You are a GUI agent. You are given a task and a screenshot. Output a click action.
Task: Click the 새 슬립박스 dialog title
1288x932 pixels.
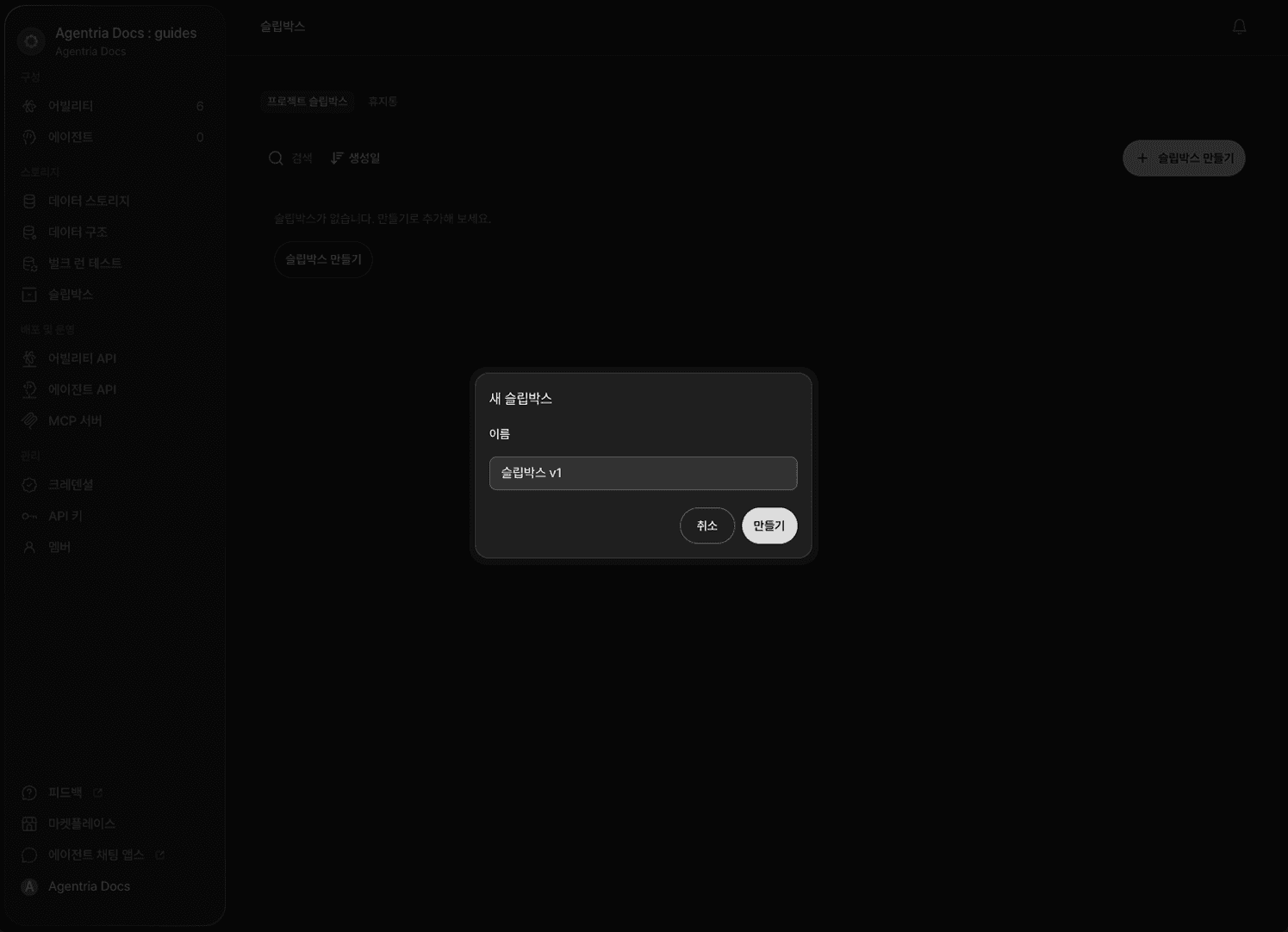(x=520, y=399)
